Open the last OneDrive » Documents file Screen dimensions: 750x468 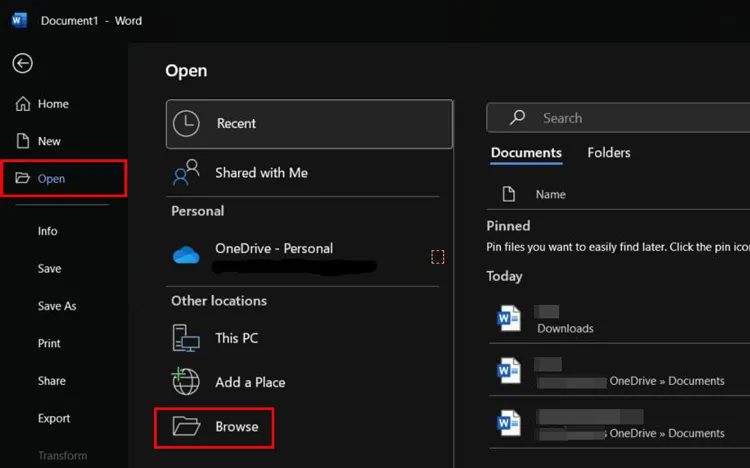(619, 423)
